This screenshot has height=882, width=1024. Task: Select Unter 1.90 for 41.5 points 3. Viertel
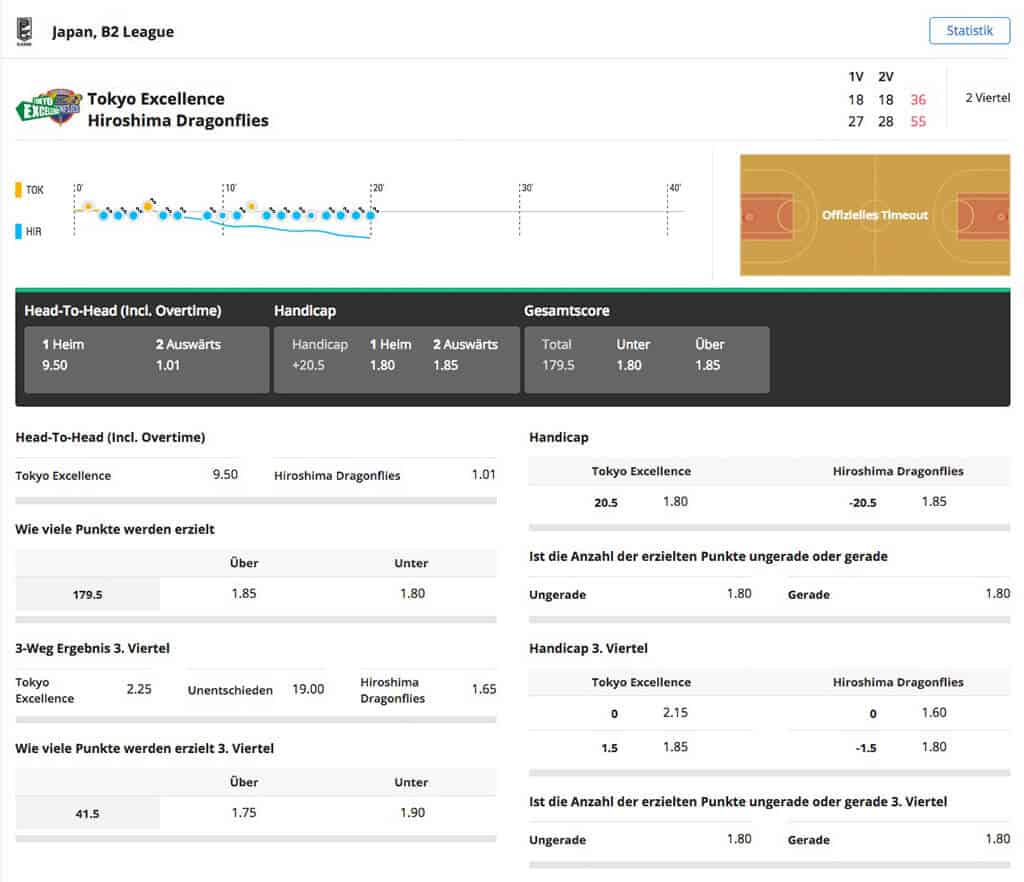[412, 813]
